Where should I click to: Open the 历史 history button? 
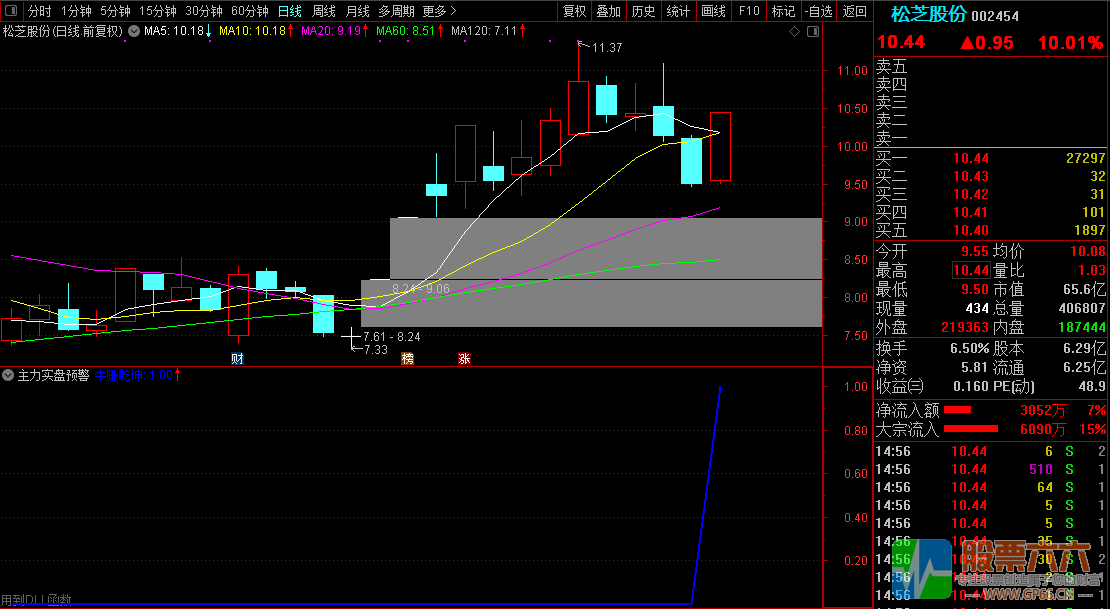tap(643, 11)
